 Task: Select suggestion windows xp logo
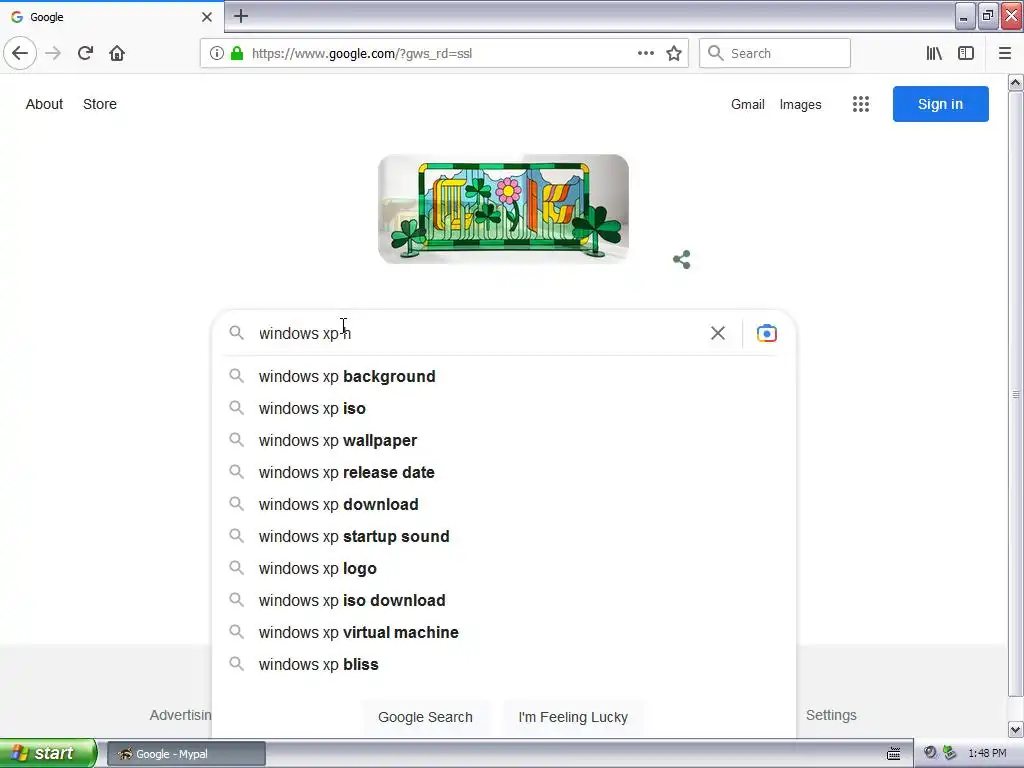coord(504,568)
